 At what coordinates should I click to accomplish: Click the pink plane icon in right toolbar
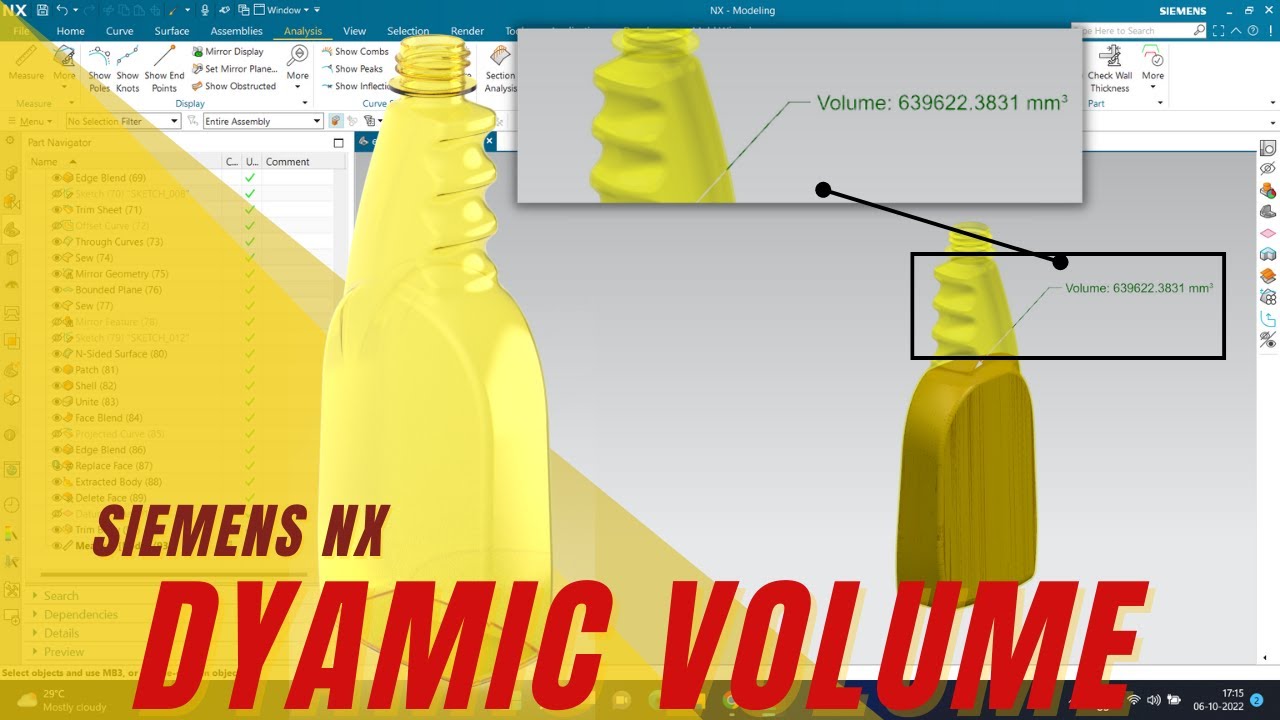pos(1268,233)
